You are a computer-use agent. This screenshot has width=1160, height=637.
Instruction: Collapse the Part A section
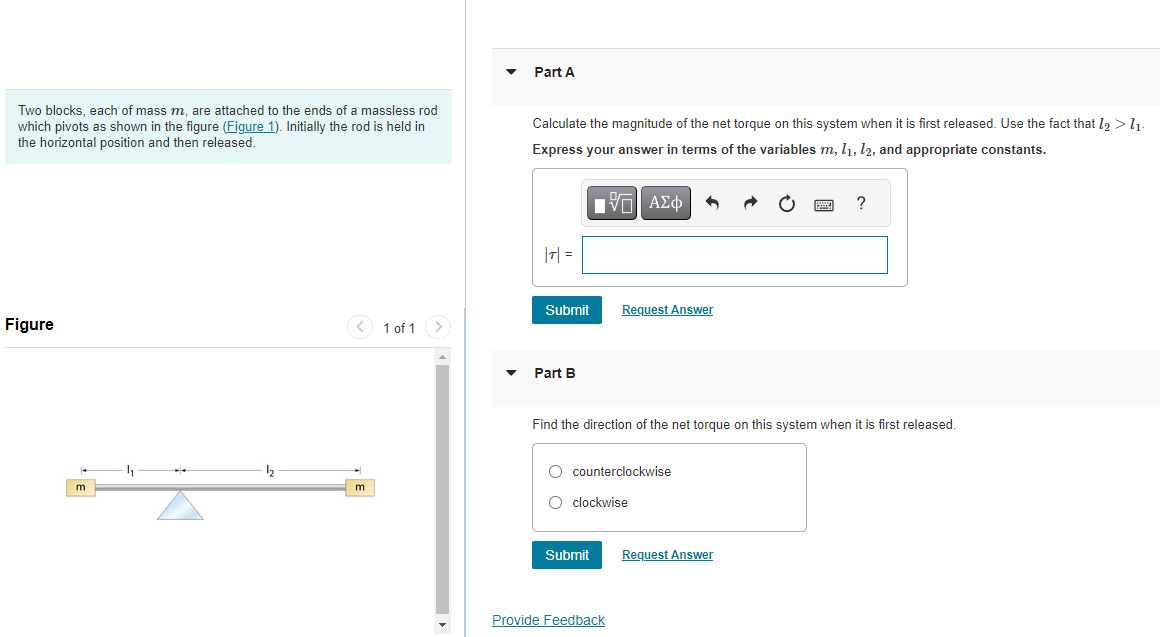point(510,71)
